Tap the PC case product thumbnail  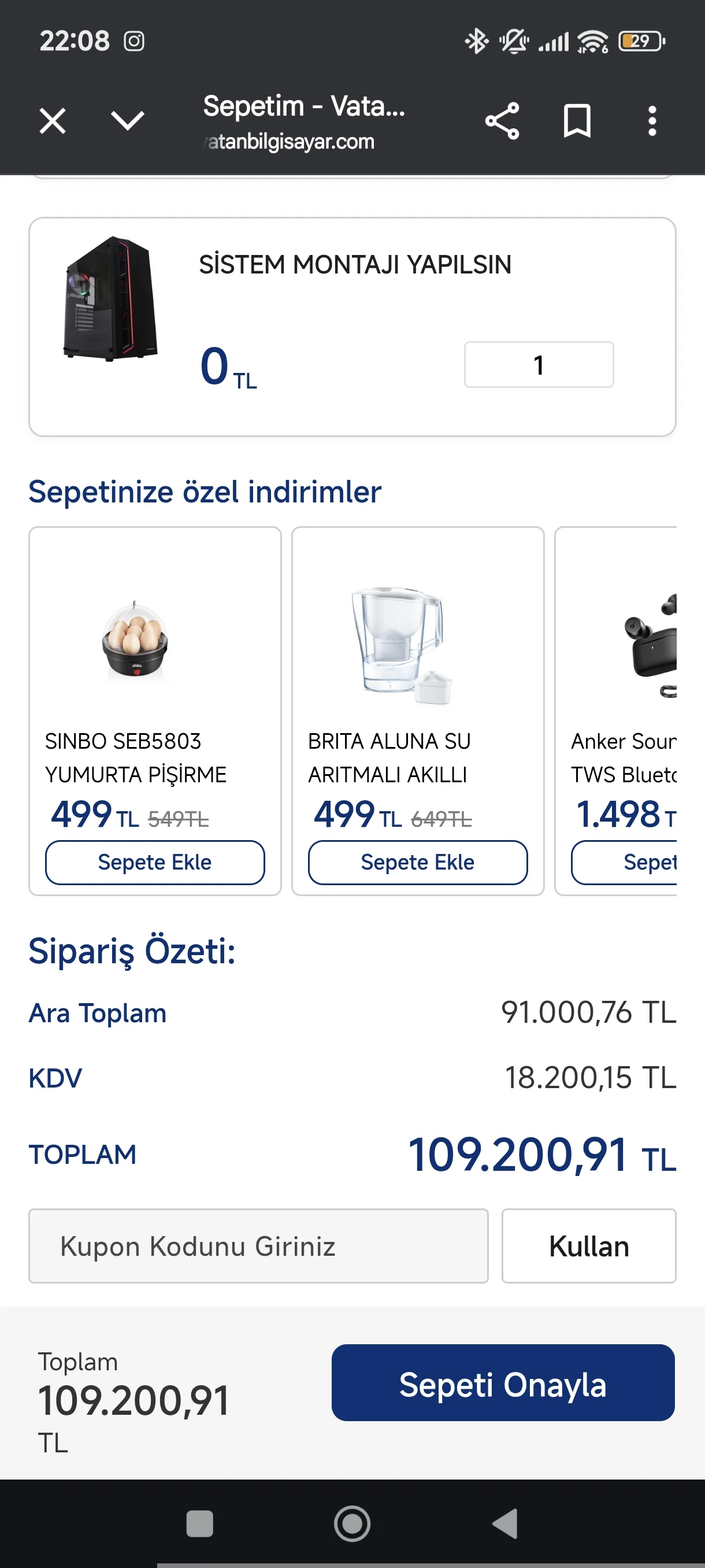[x=111, y=298]
